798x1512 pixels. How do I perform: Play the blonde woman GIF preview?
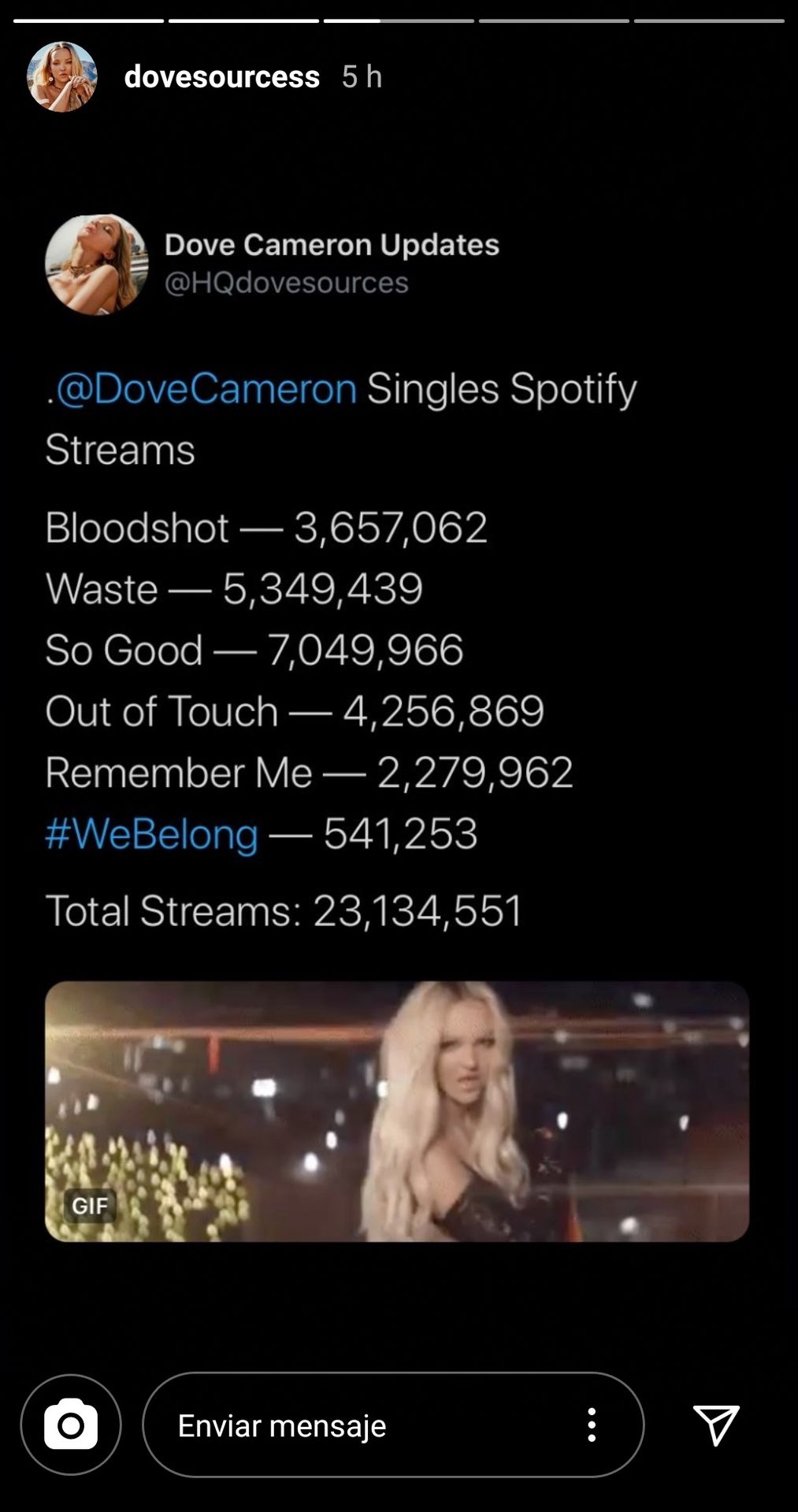click(x=397, y=1111)
